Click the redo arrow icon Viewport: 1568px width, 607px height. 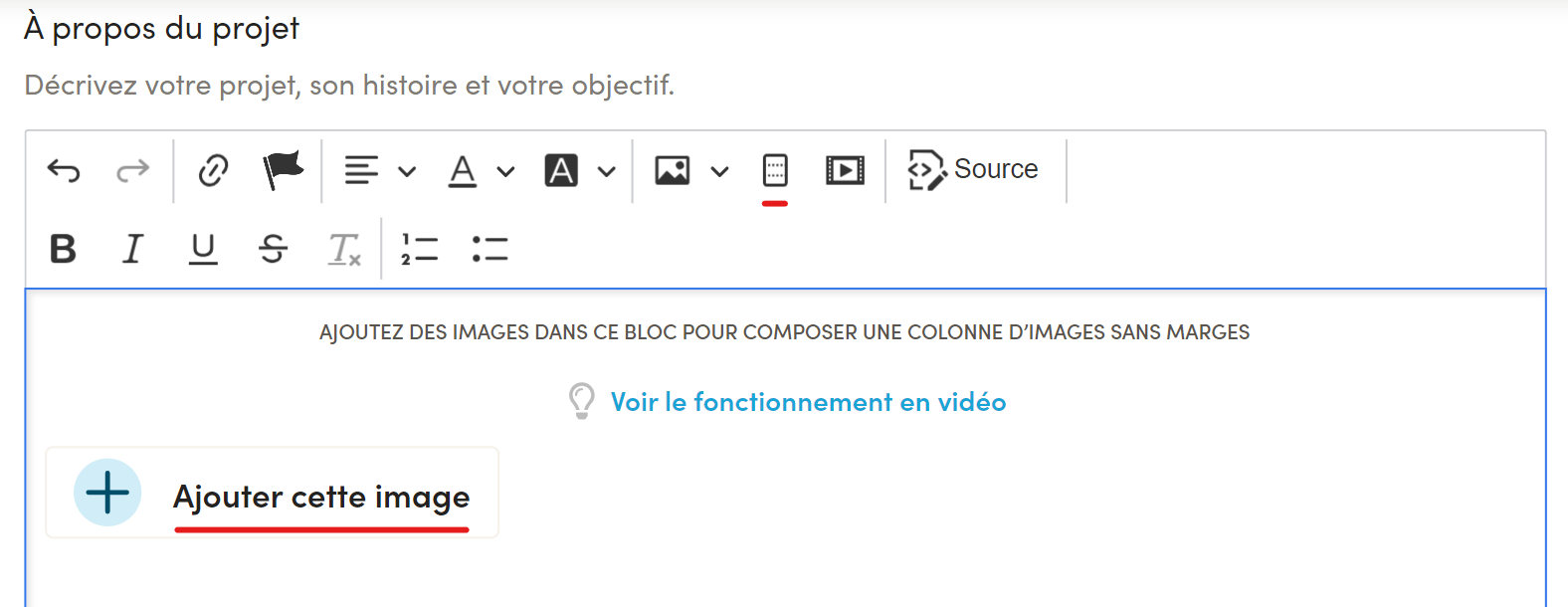132,171
